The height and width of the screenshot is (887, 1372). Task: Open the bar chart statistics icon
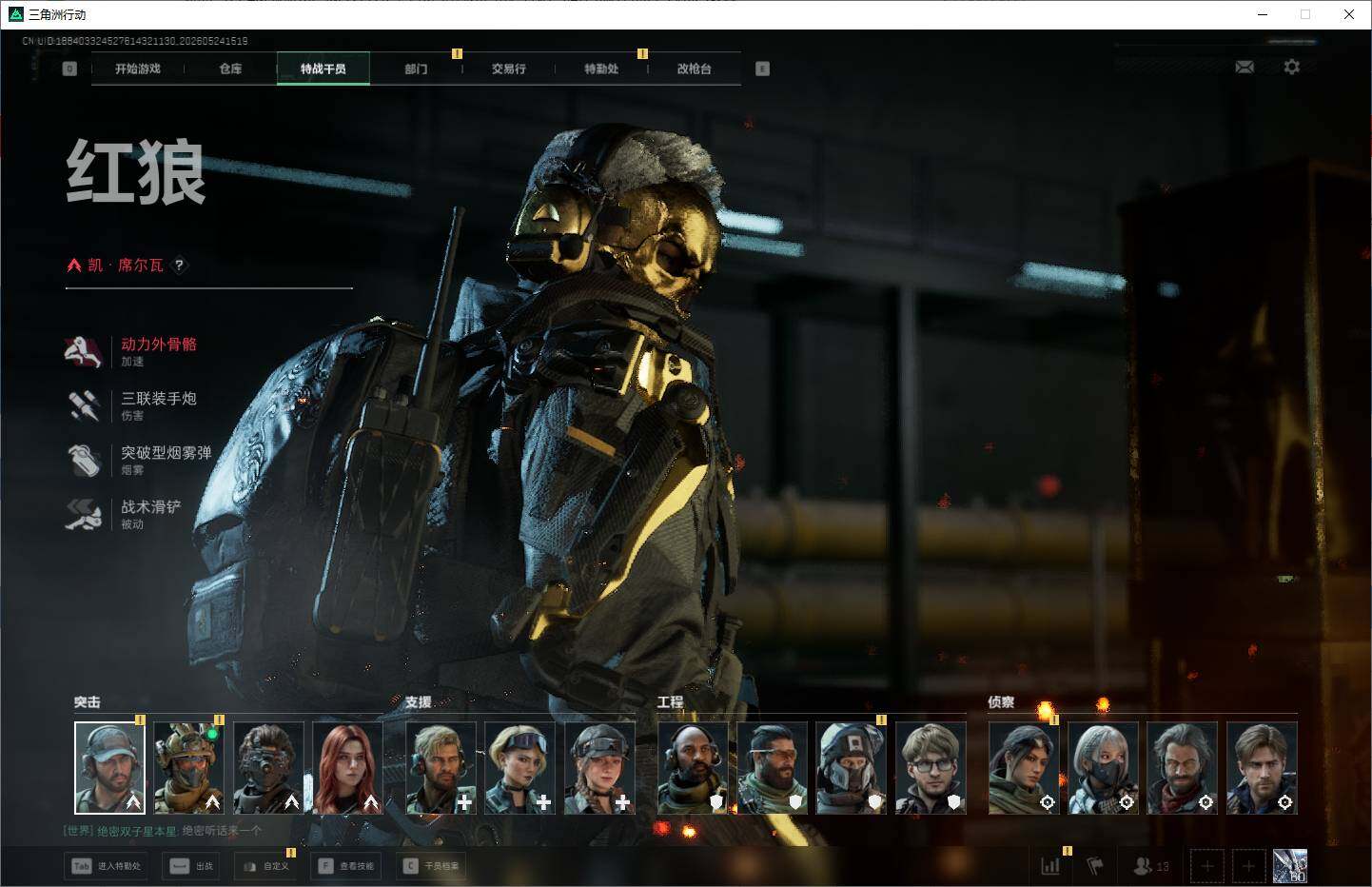click(1050, 866)
